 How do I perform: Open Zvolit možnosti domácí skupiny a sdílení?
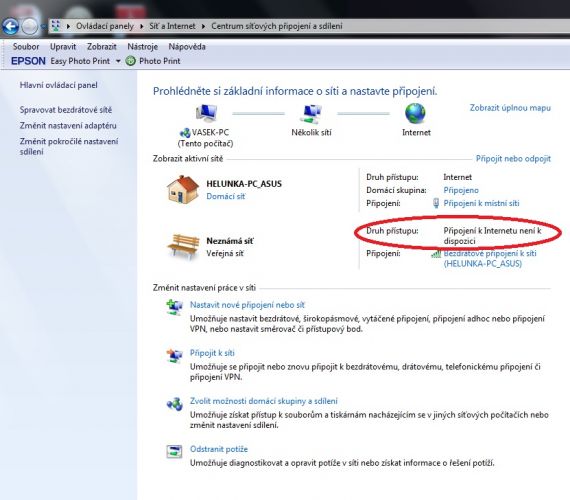click(264, 401)
